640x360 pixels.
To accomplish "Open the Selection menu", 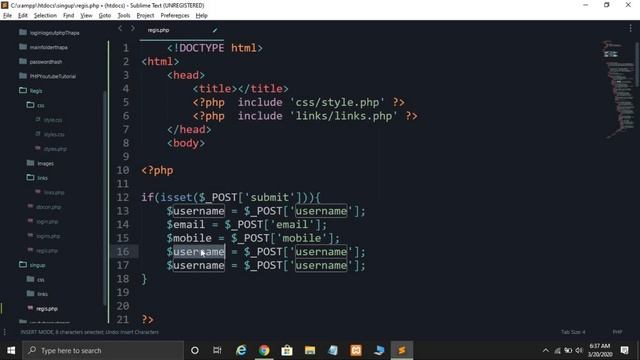I will (45, 16).
